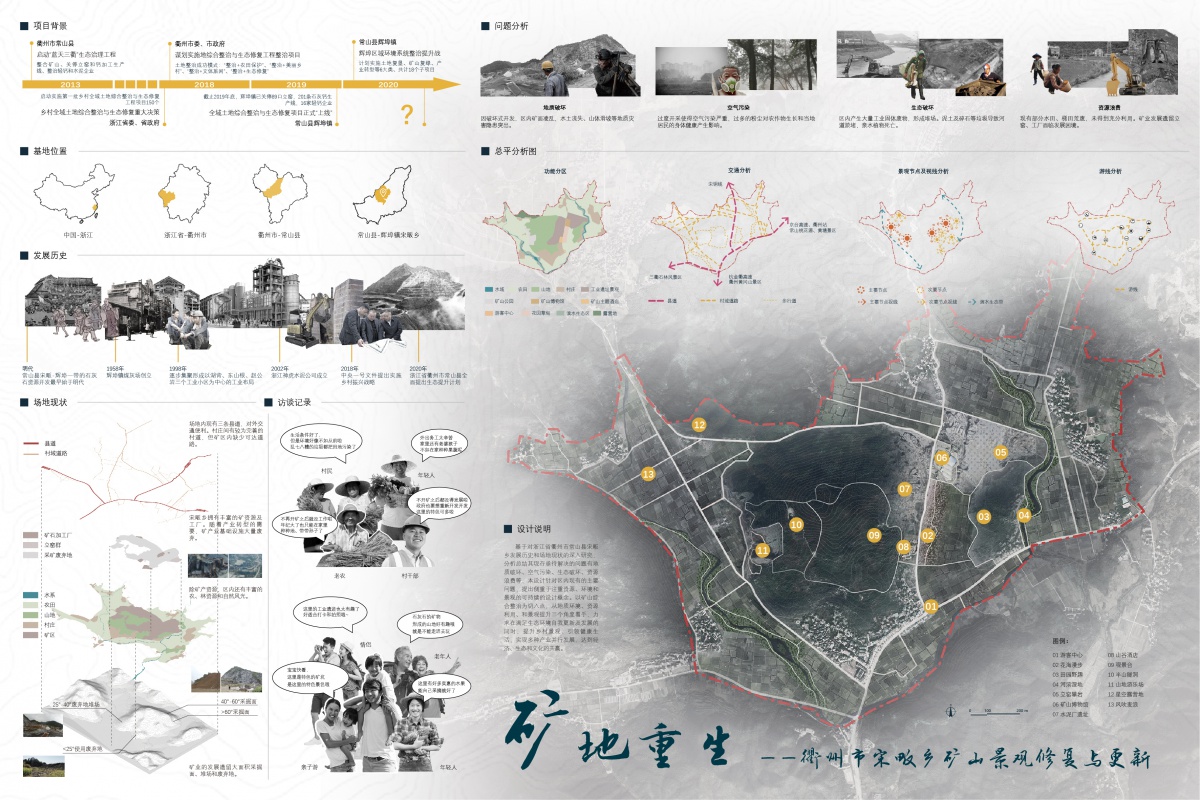The width and height of the screenshot is (1200, 800).
Task: Click the 景观节点及视线分析 diagram title
Action: (925, 171)
